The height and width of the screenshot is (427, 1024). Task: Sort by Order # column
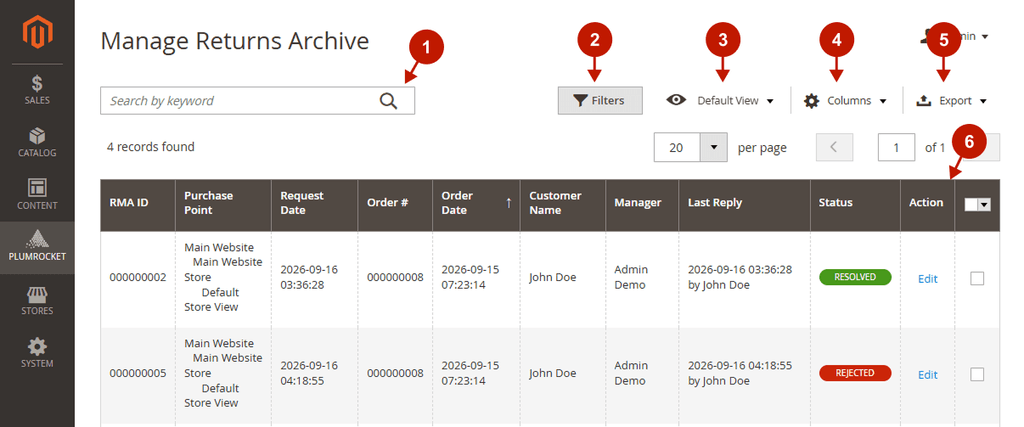[x=395, y=205]
